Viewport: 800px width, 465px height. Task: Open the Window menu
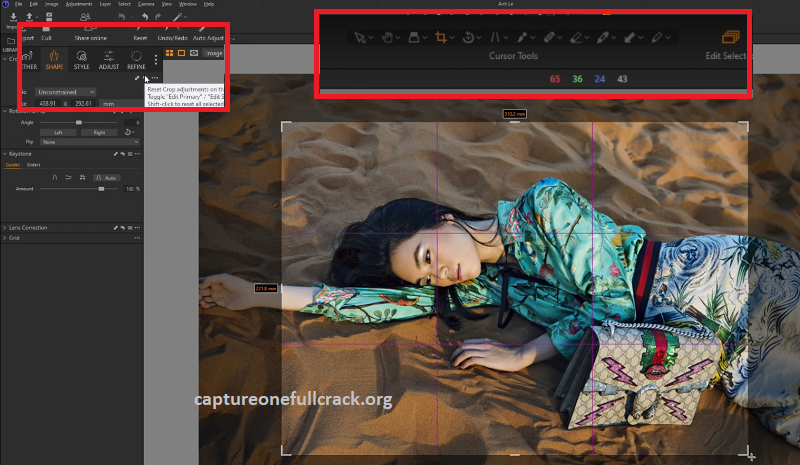click(x=187, y=4)
